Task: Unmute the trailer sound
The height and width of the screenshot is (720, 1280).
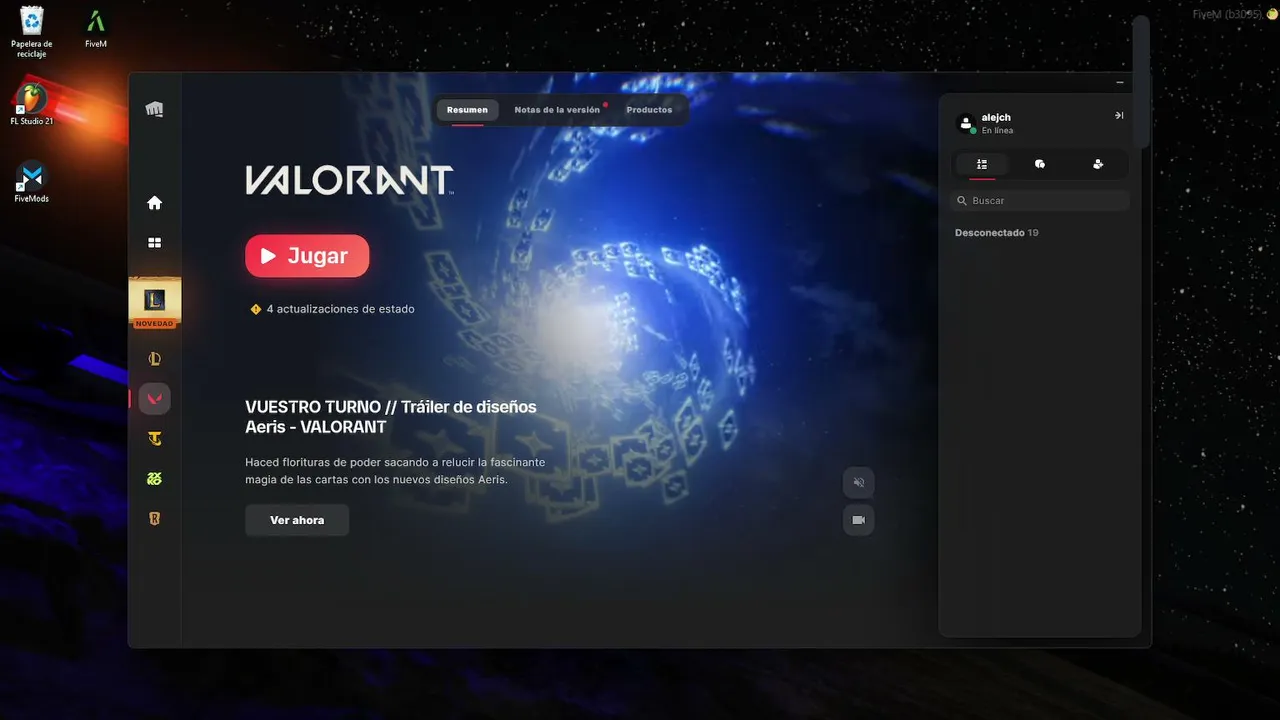Action: [859, 483]
